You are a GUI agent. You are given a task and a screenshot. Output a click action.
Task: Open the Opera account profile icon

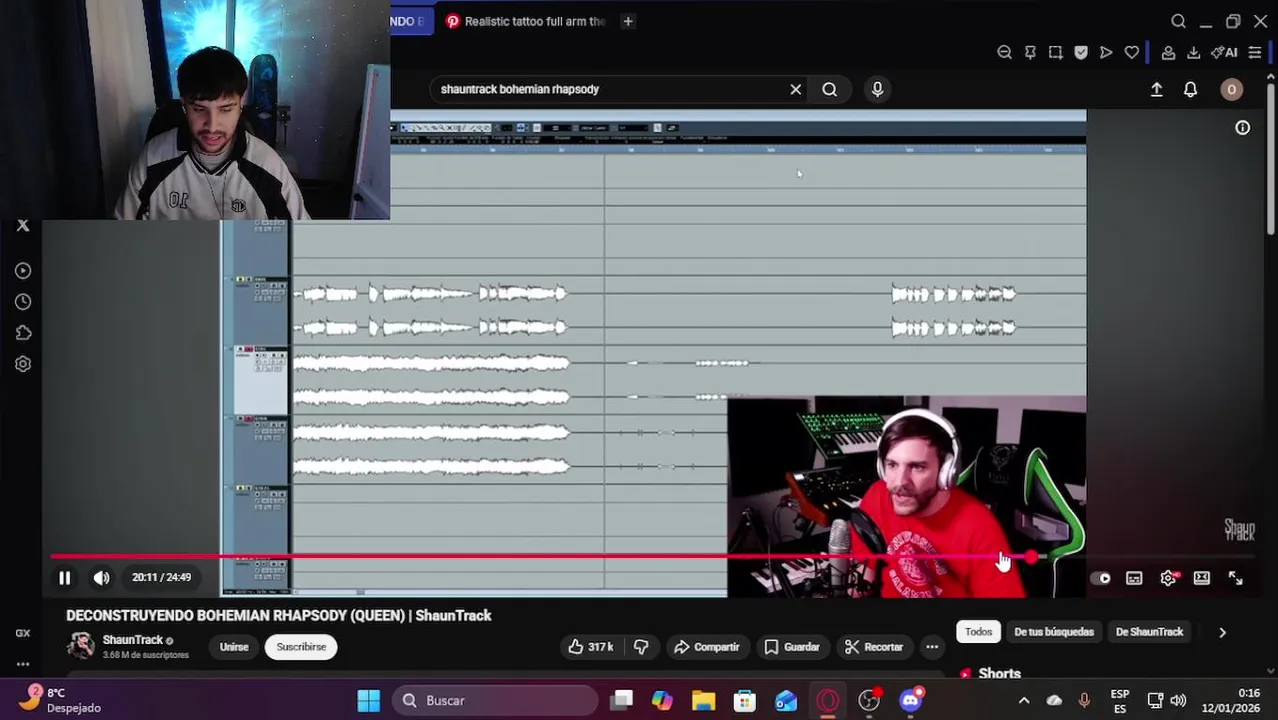pos(1168,52)
